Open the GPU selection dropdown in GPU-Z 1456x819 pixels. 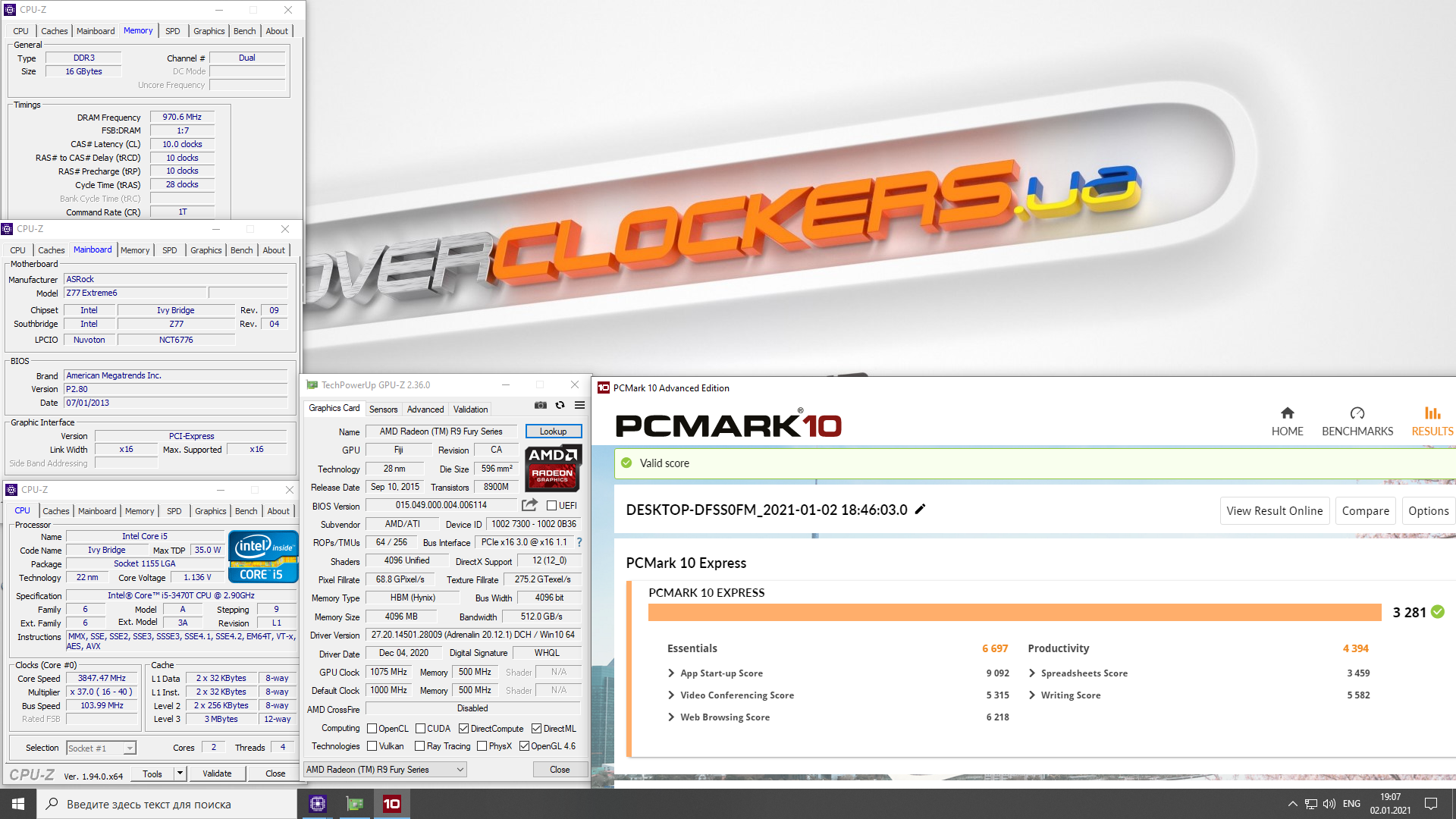[x=385, y=770]
